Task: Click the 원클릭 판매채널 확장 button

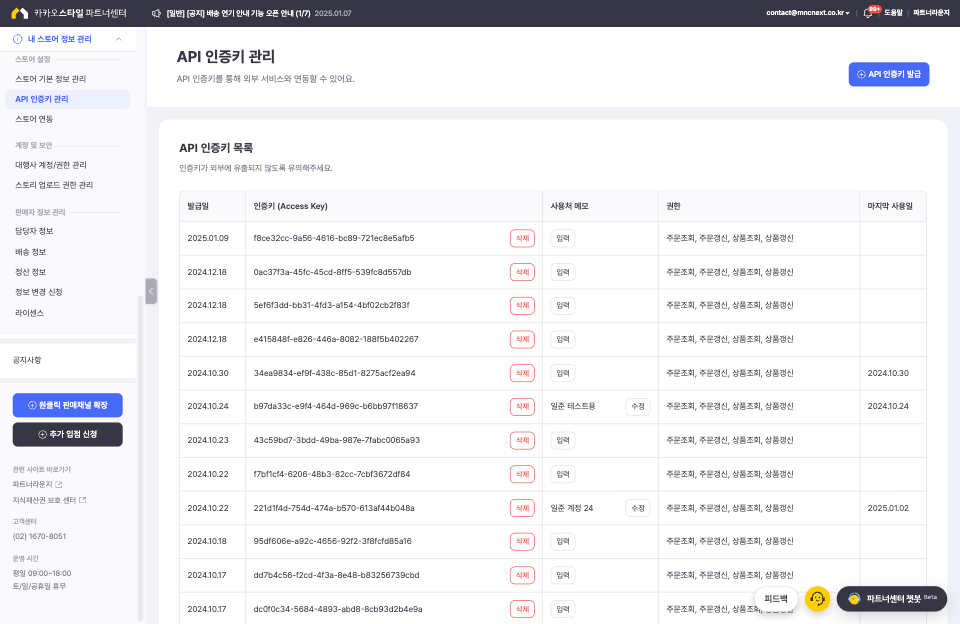Action: click(x=67, y=405)
